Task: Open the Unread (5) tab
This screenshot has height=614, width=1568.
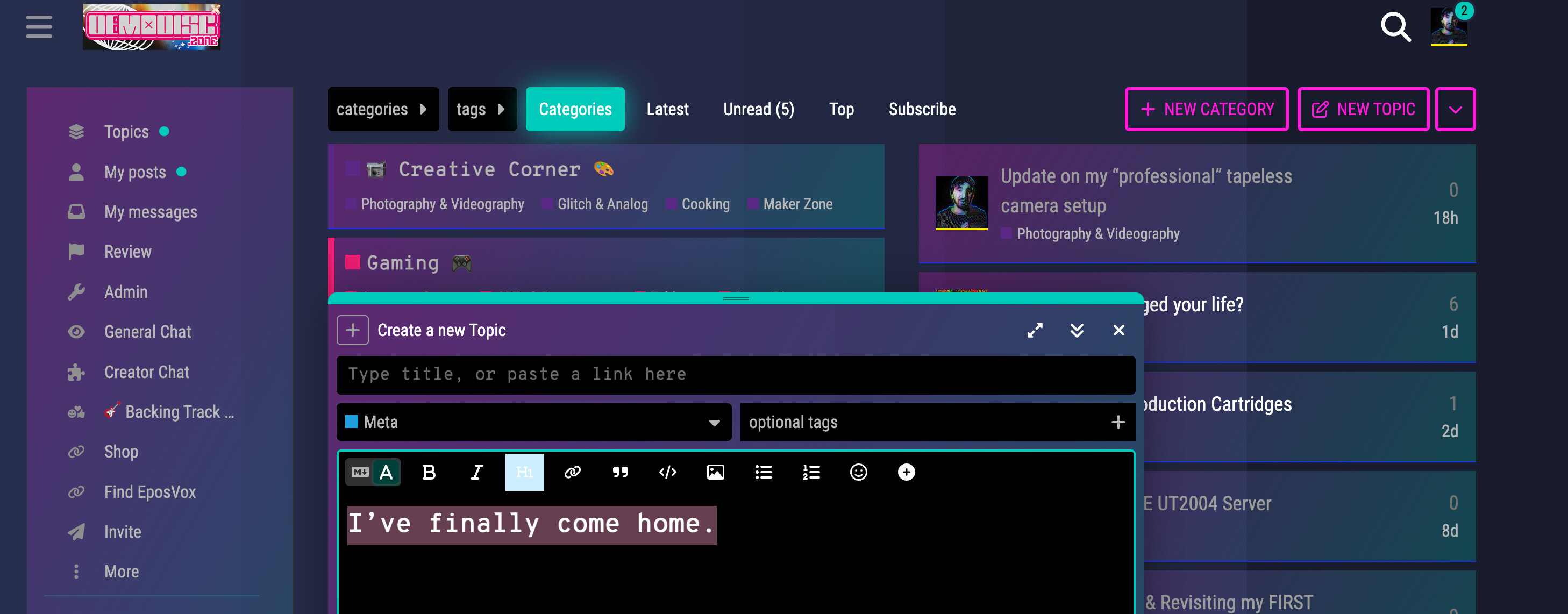Action: pyautogui.click(x=758, y=110)
